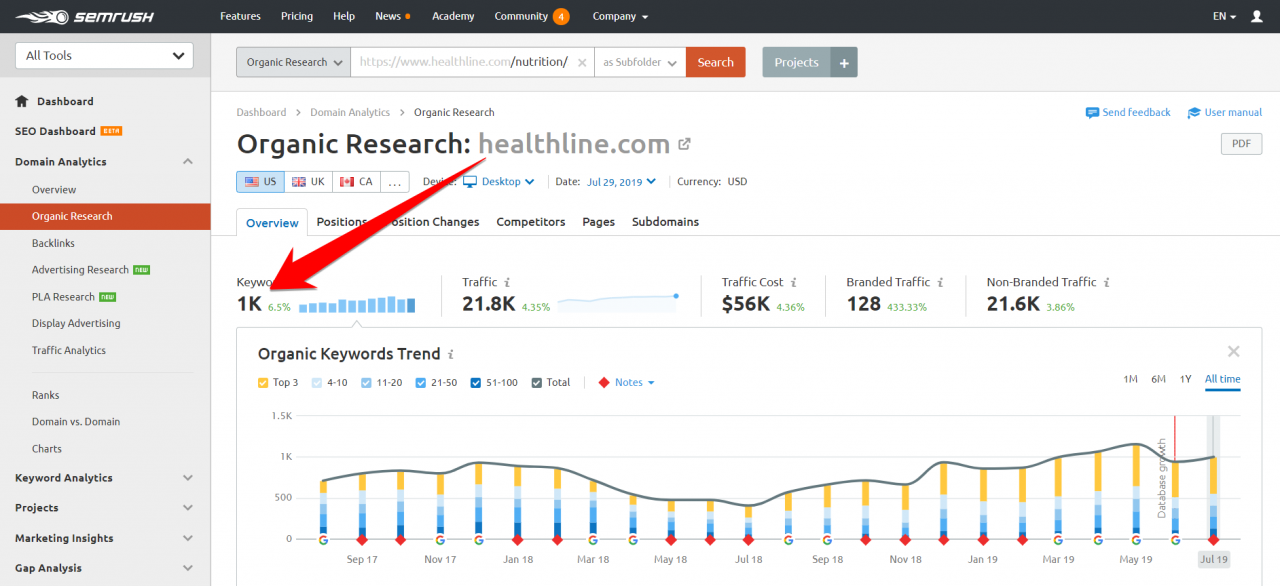This screenshot has width=1280, height=586.
Task: Select the All time range
Action: pyautogui.click(x=1222, y=379)
